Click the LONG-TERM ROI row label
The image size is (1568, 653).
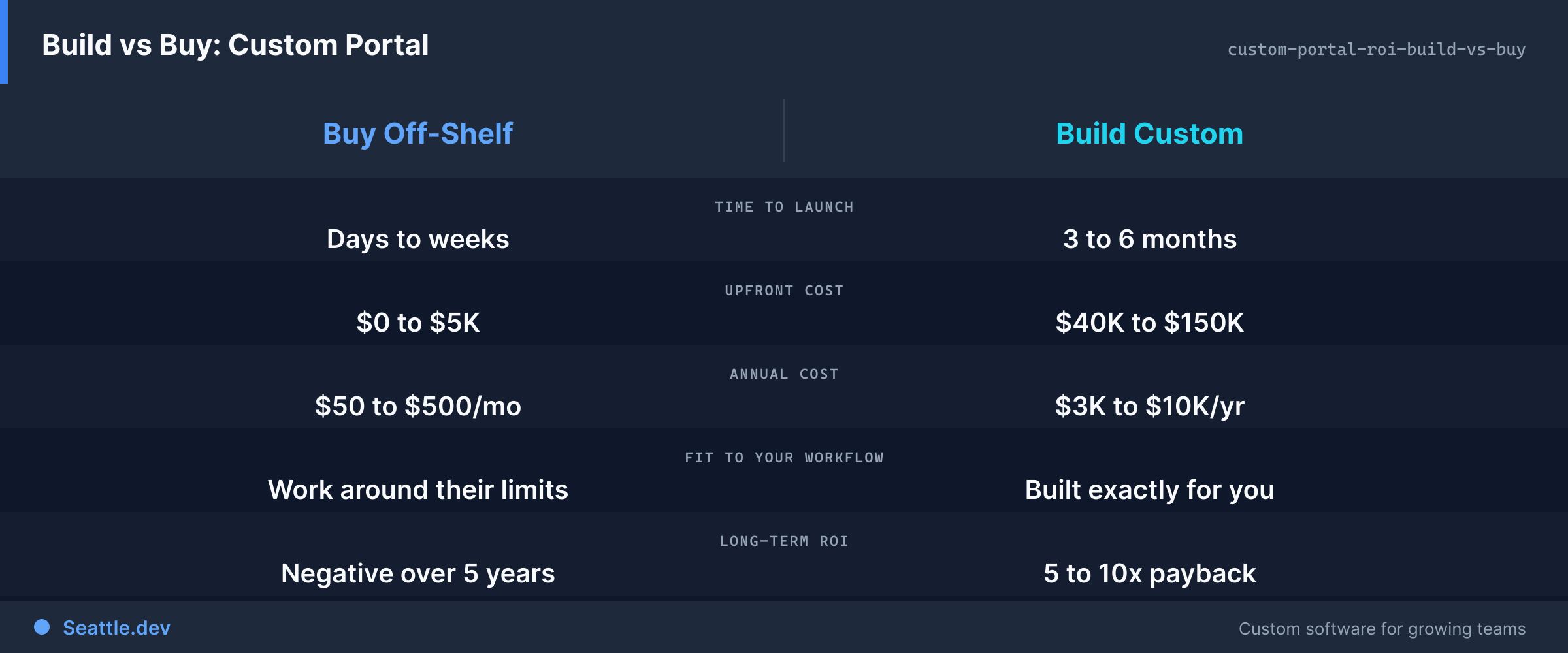(784, 541)
